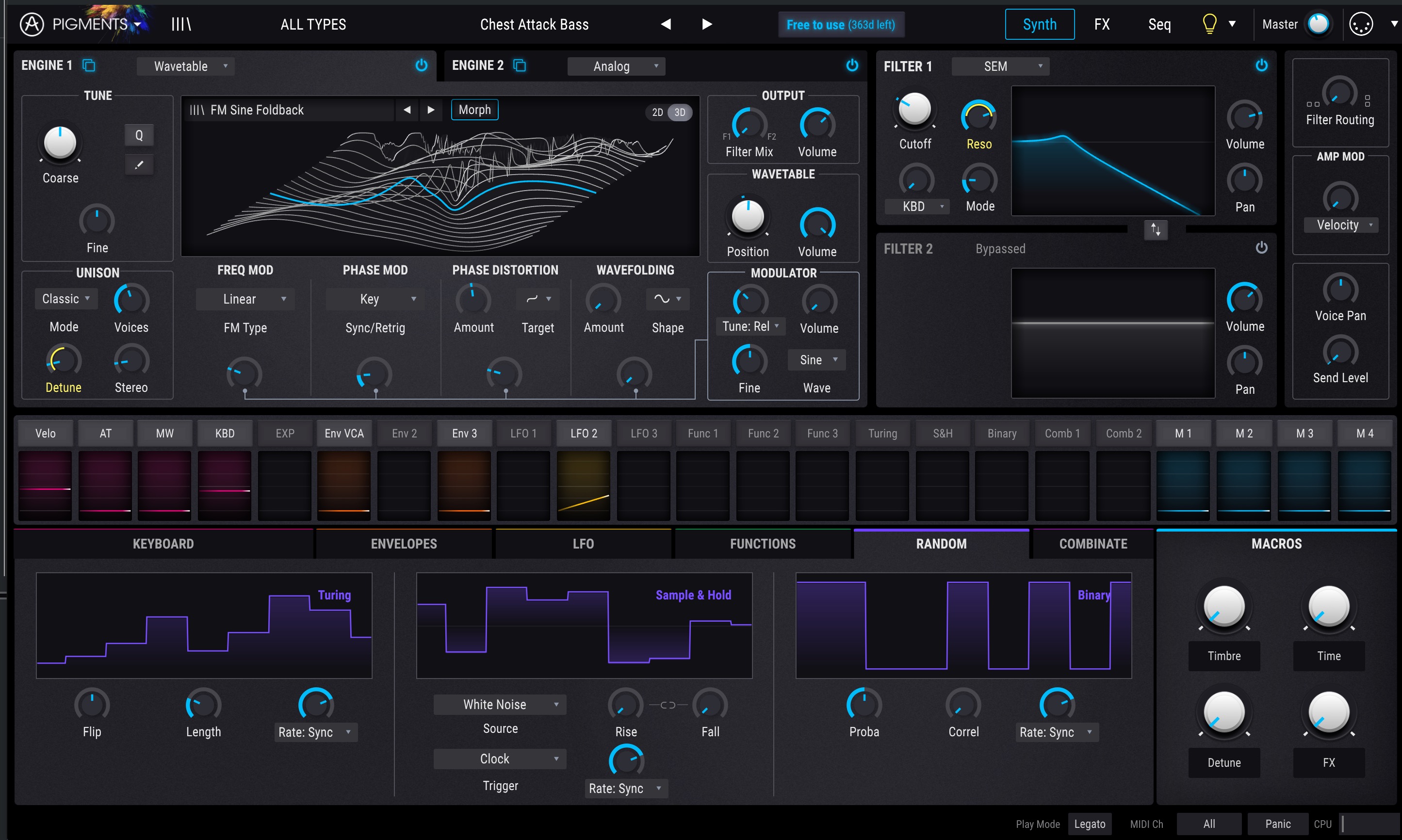Open Phase Mod Key sync dropdown
The width and height of the screenshot is (1402, 840).
pos(375,299)
